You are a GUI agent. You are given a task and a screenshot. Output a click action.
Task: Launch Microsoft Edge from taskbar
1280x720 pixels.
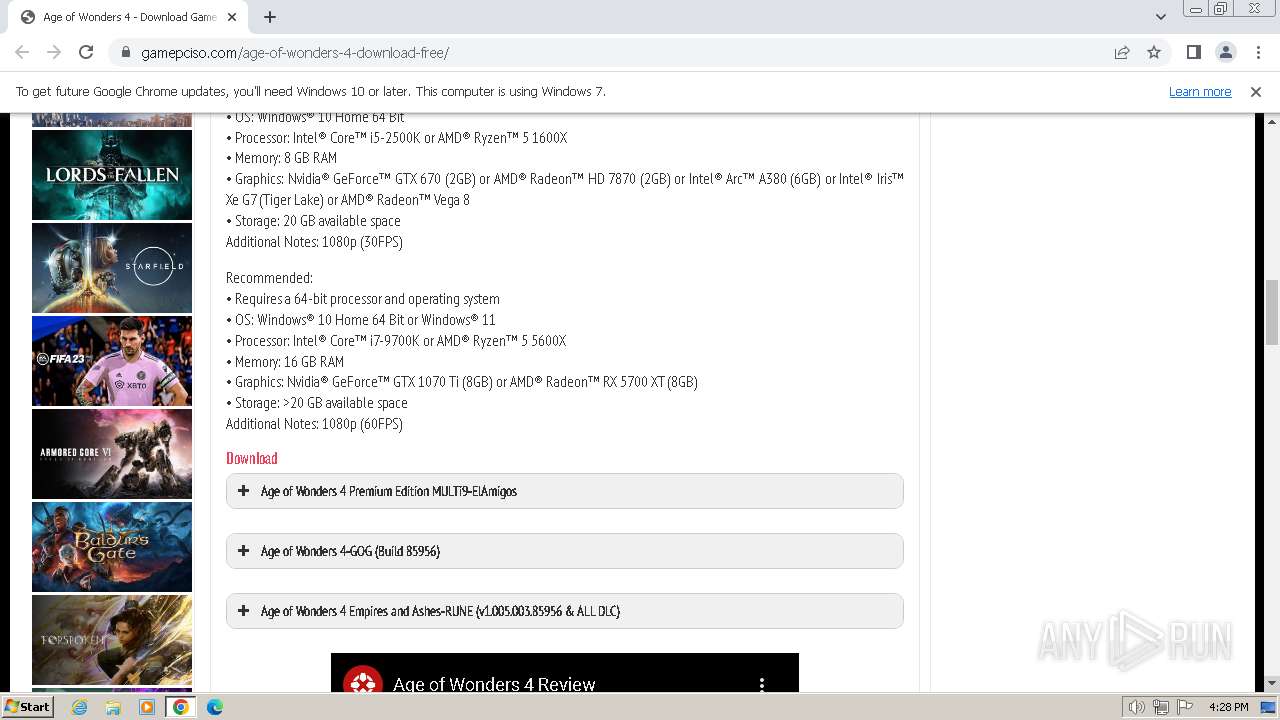point(215,707)
